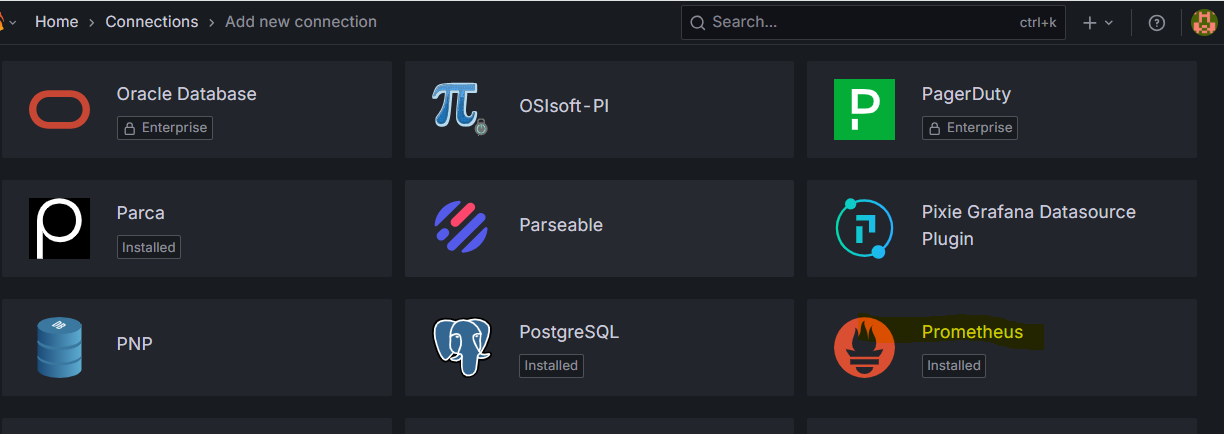Image resolution: width=1224 pixels, height=434 pixels.
Task: Click the green PagerDuty logo icon
Action: tap(864, 110)
